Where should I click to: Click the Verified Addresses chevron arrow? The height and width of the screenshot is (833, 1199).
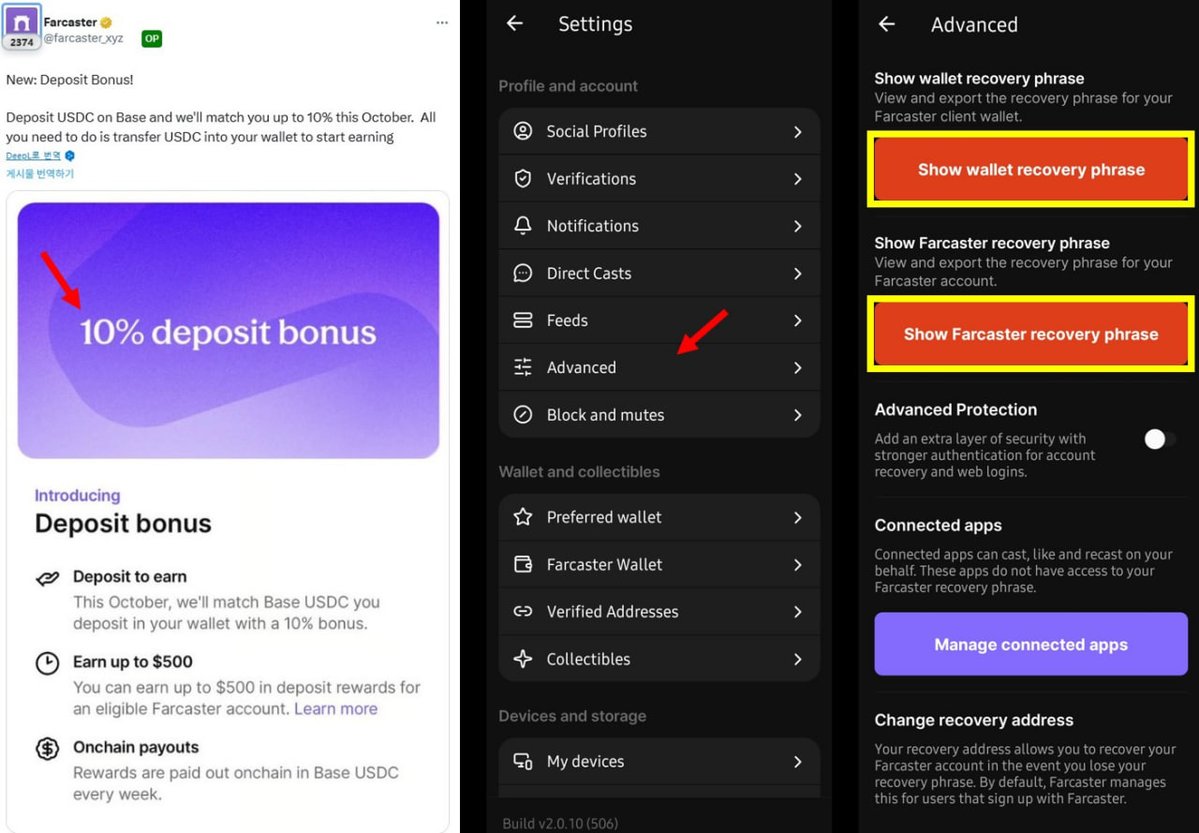point(798,612)
